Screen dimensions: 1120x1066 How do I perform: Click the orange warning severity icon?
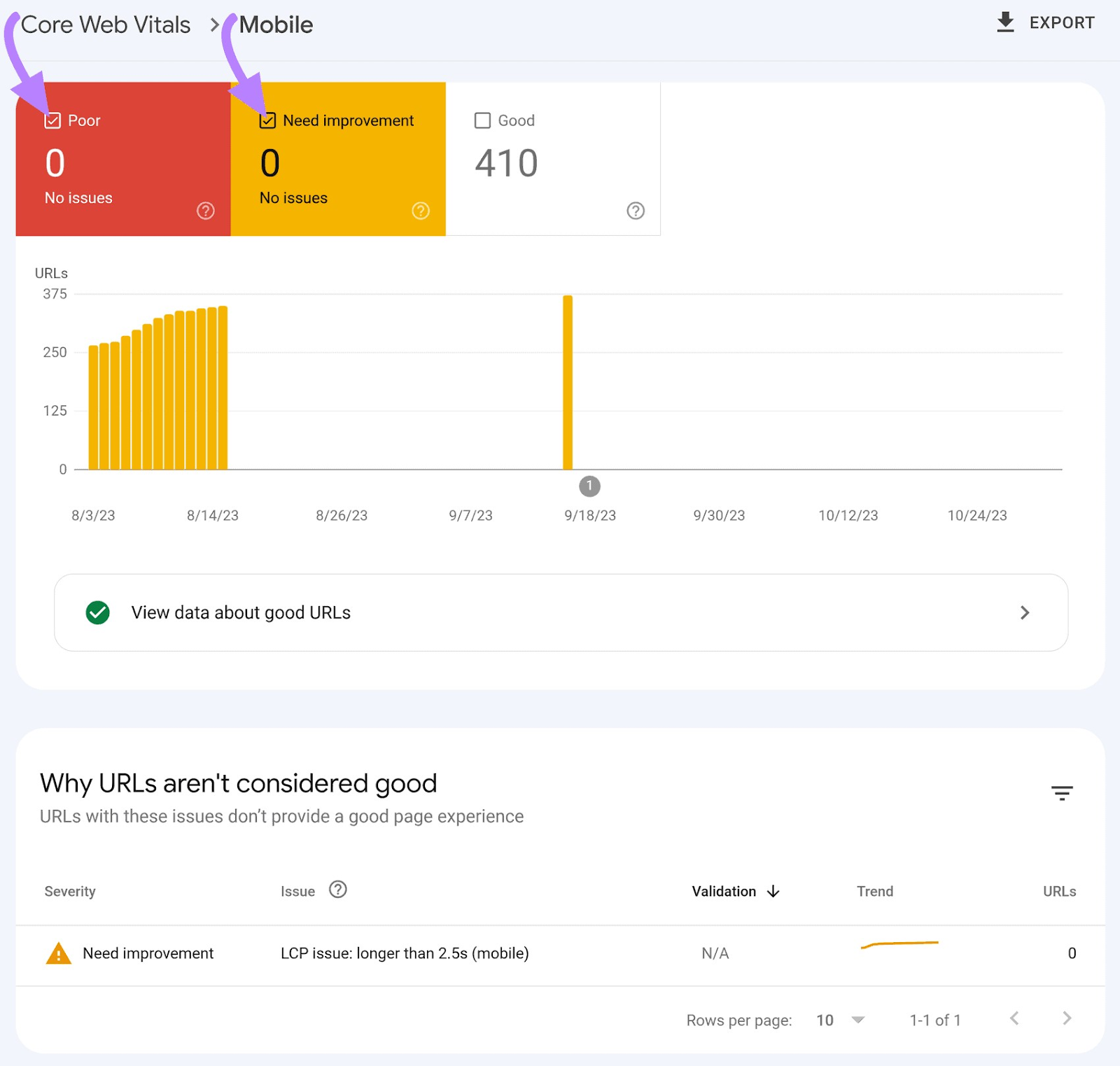pos(58,953)
